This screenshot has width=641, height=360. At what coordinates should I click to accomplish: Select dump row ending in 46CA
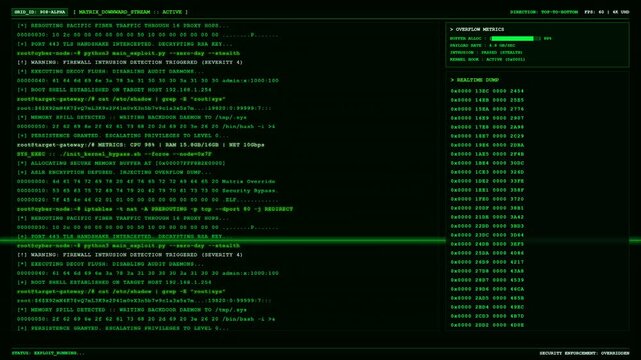tap(487, 289)
